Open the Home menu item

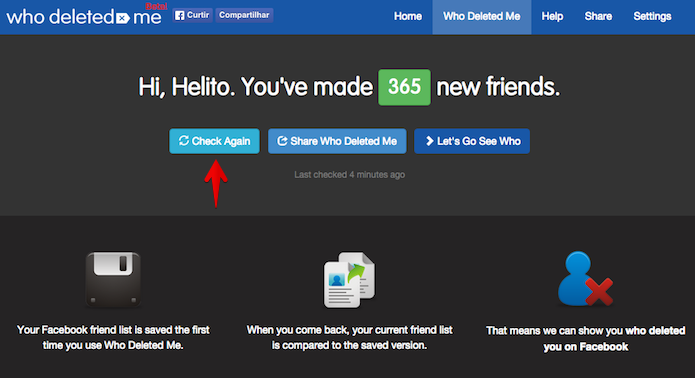[x=408, y=16]
